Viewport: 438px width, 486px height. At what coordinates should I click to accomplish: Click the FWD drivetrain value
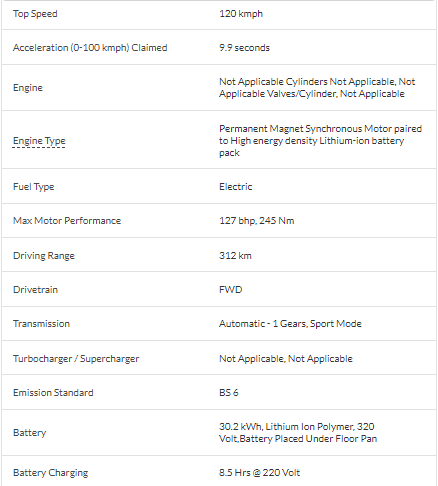click(x=230, y=289)
